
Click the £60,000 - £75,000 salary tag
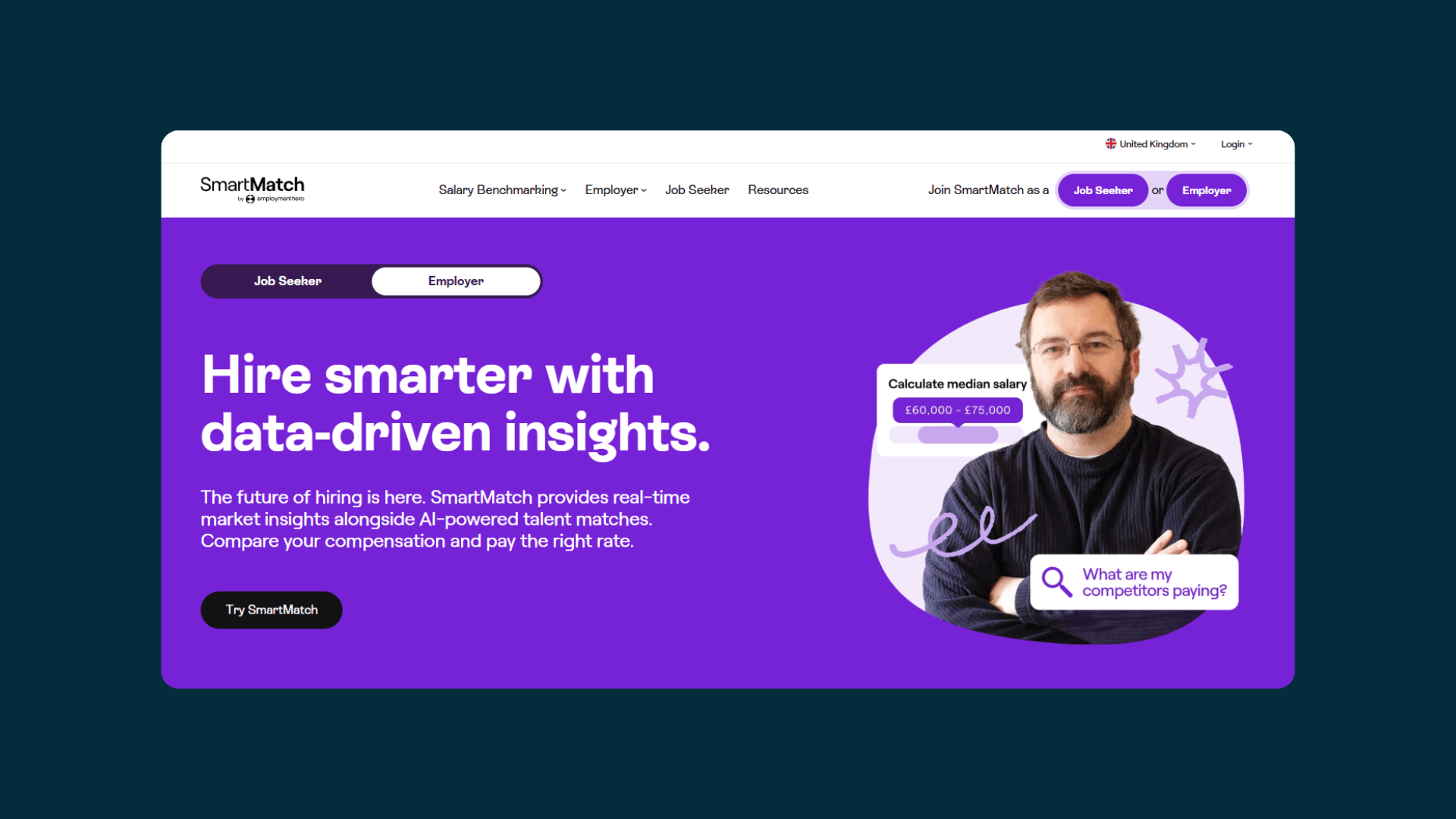click(x=958, y=410)
